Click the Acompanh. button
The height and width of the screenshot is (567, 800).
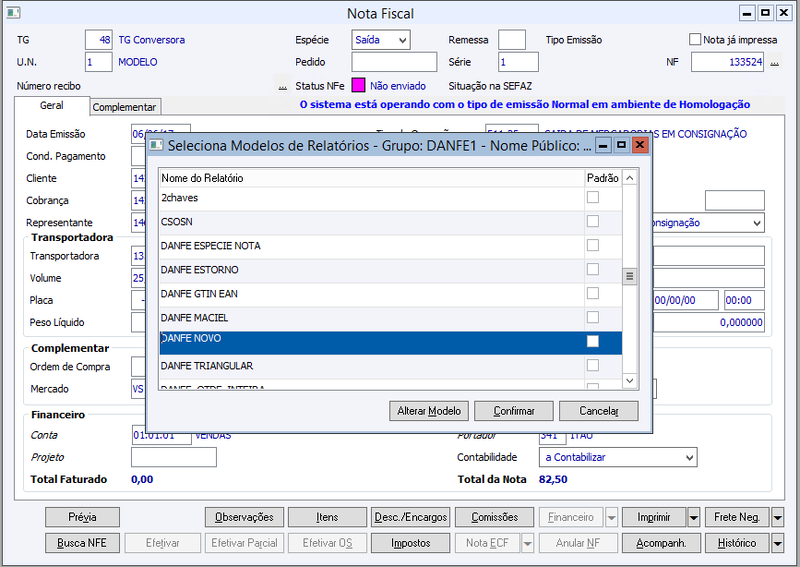click(x=661, y=543)
